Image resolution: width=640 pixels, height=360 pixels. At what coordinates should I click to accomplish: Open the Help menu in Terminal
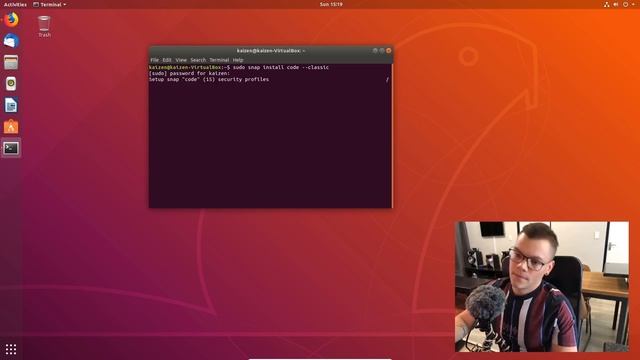tap(238, 60)
